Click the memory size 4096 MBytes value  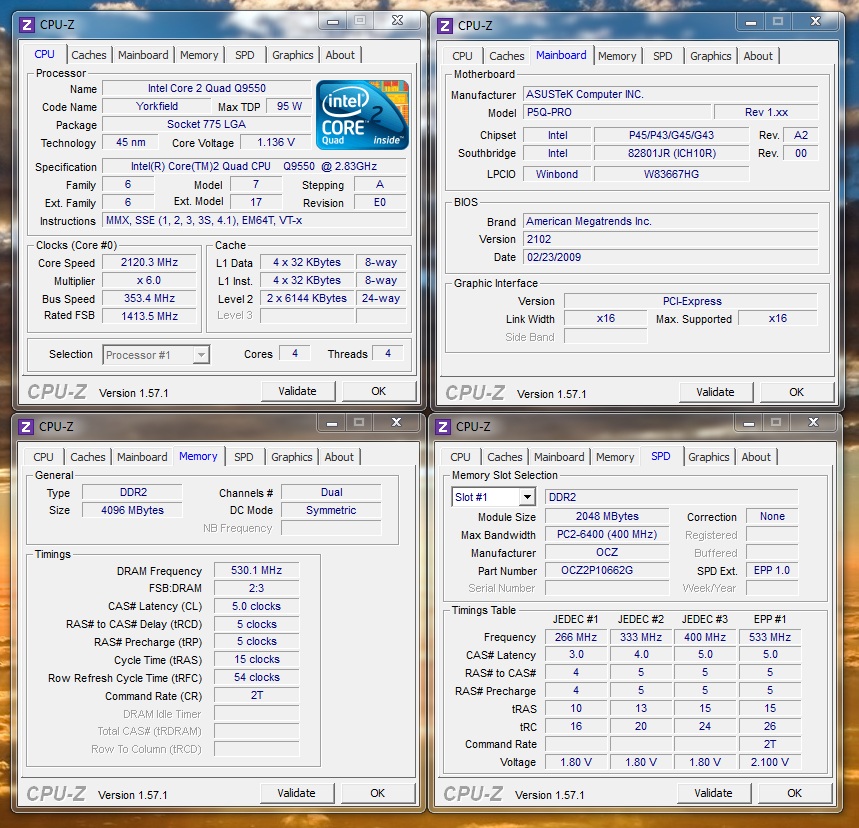132,510
